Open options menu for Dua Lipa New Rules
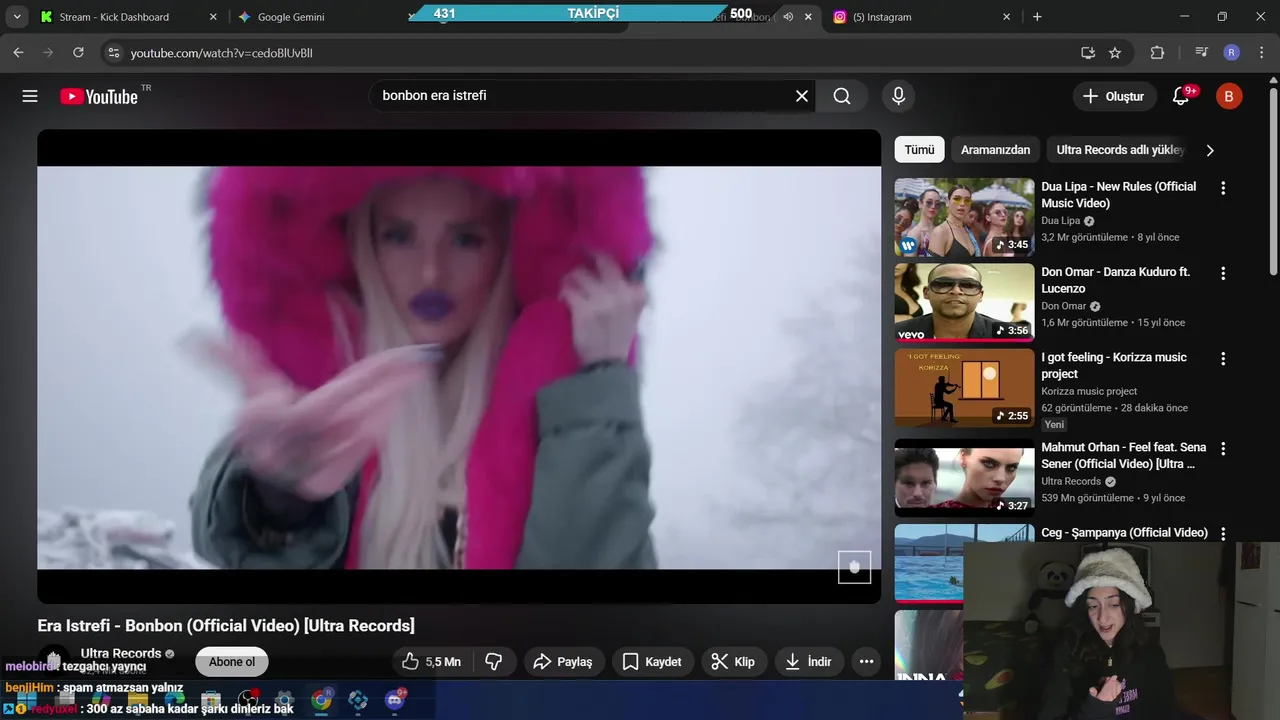Viewport: 1280px width, 720px height. 1222,188
